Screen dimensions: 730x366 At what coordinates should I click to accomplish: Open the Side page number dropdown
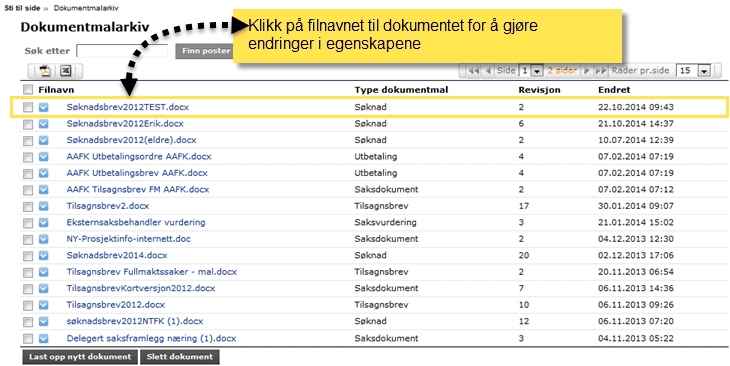(537, 71)
